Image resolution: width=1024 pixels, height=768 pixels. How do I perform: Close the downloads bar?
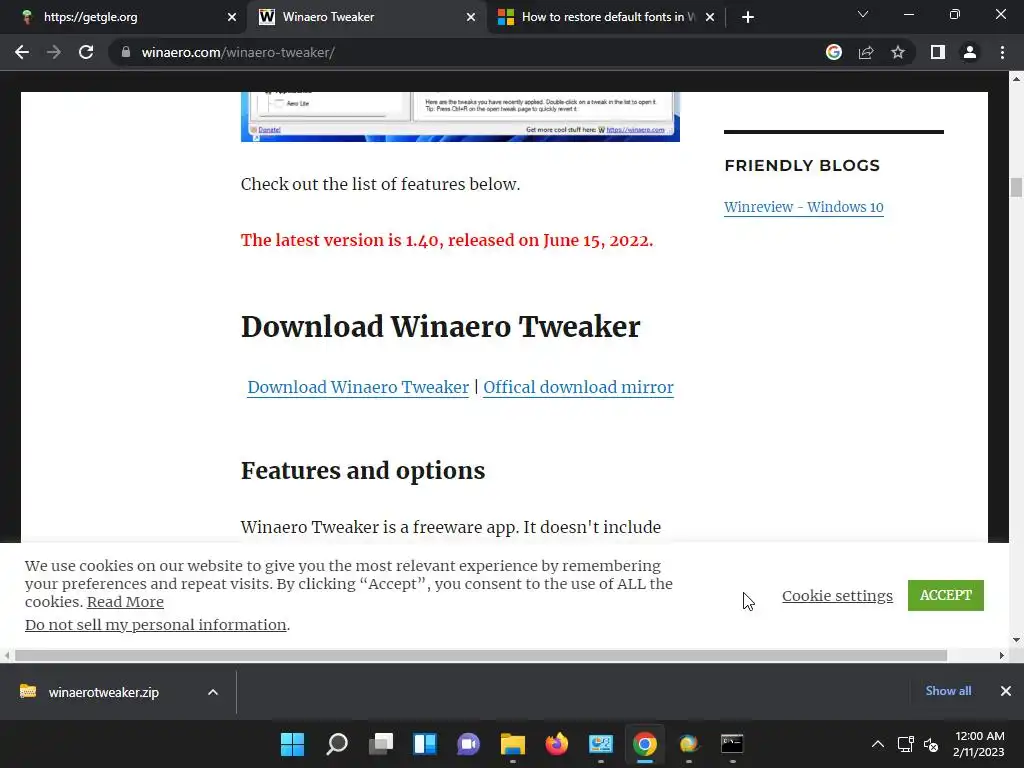coord(1006,691)
